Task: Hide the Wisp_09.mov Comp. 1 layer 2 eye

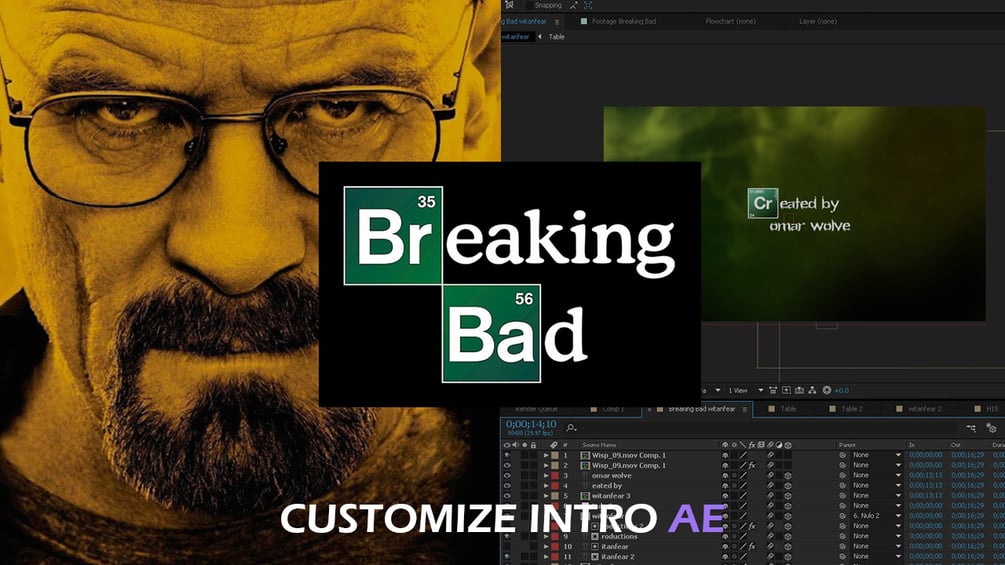Action: pos(507,465)
